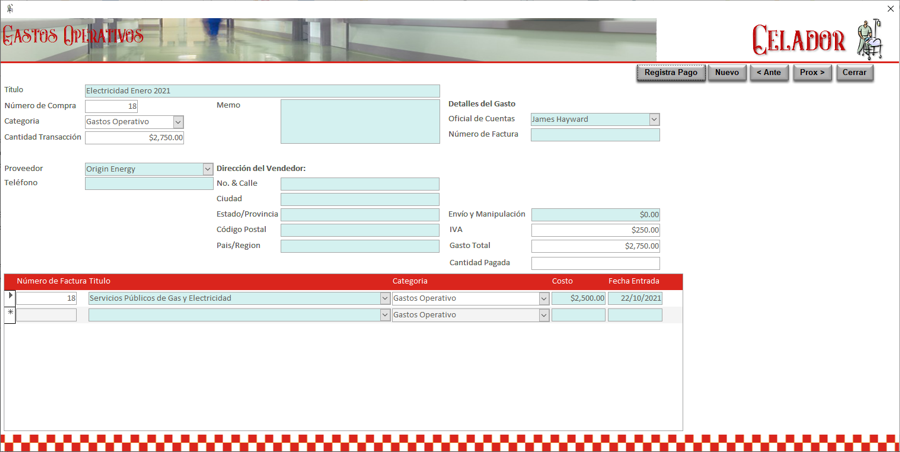The width and height of the screenshot is (900, 452).
Task: Click Fecha Entrada cell 22/10/2021
Action: click(635, 299)
